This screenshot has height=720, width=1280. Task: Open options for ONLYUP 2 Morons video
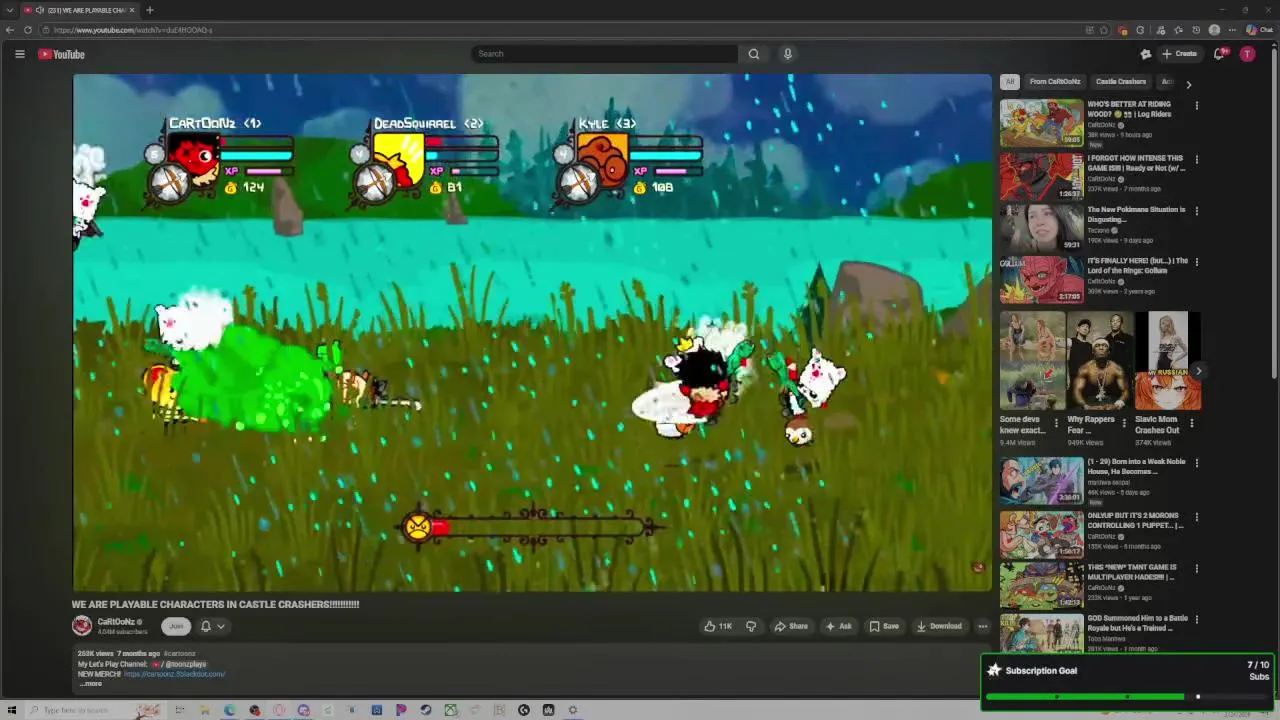(x=1196, y=517)
